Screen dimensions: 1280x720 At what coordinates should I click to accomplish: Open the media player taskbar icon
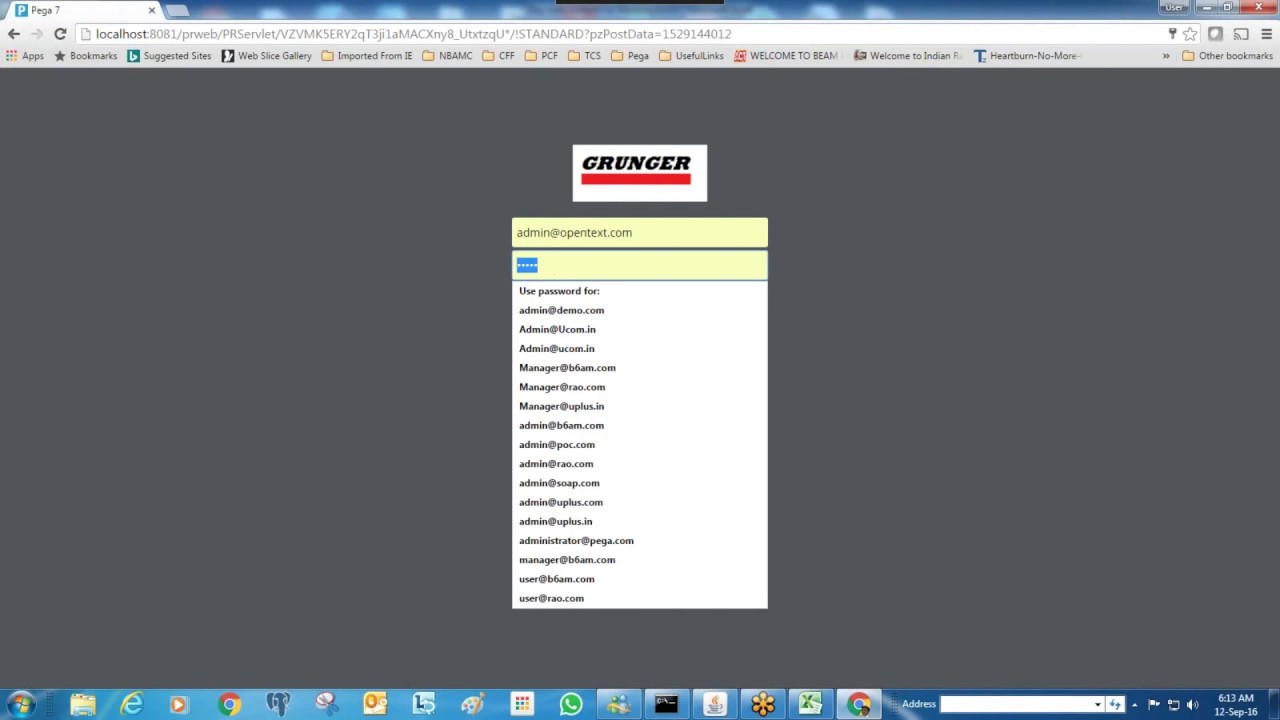[x=180, y=704]
